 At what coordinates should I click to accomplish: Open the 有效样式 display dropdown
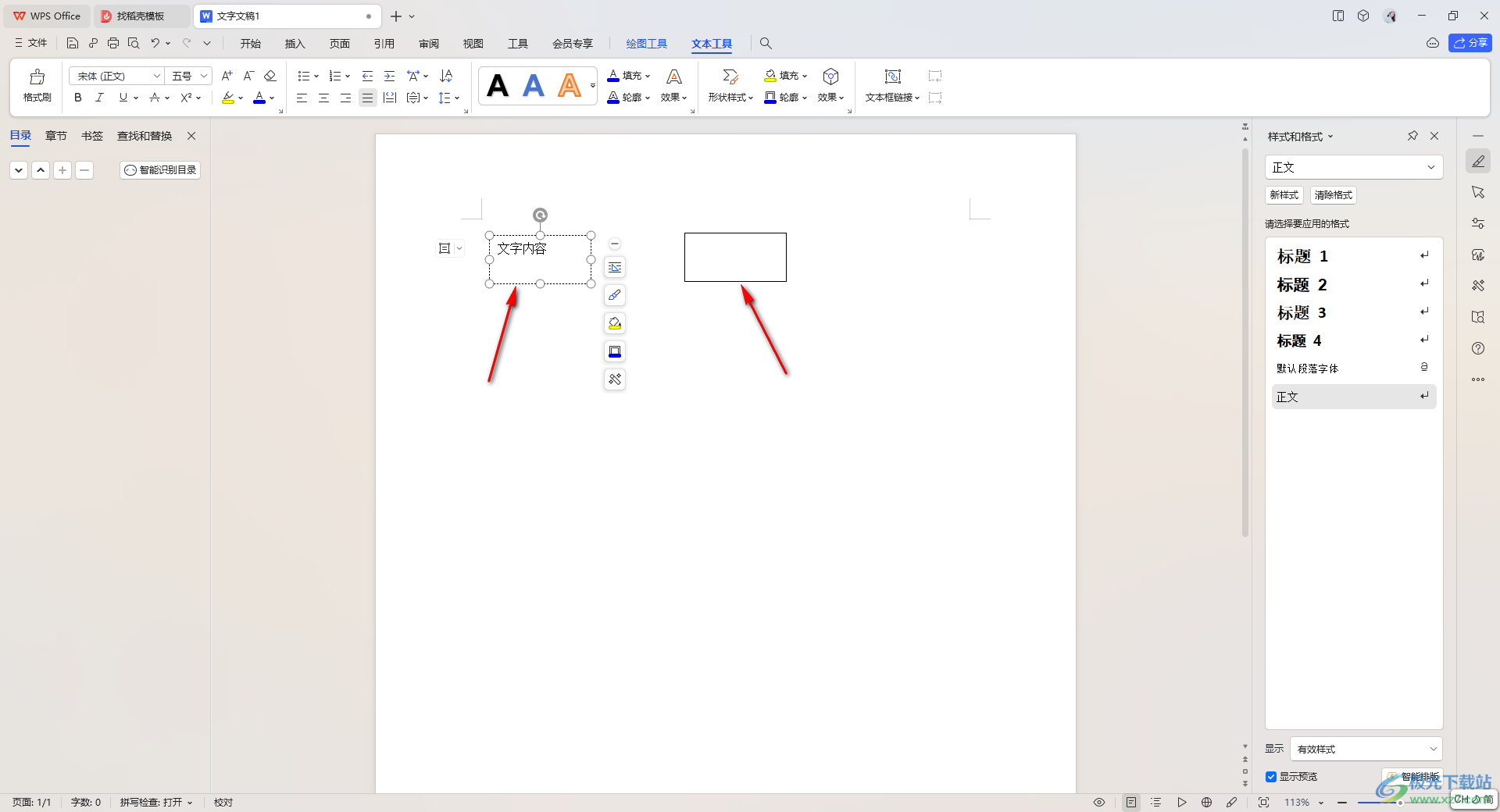pyautogui.click(x=1366, y=749)
